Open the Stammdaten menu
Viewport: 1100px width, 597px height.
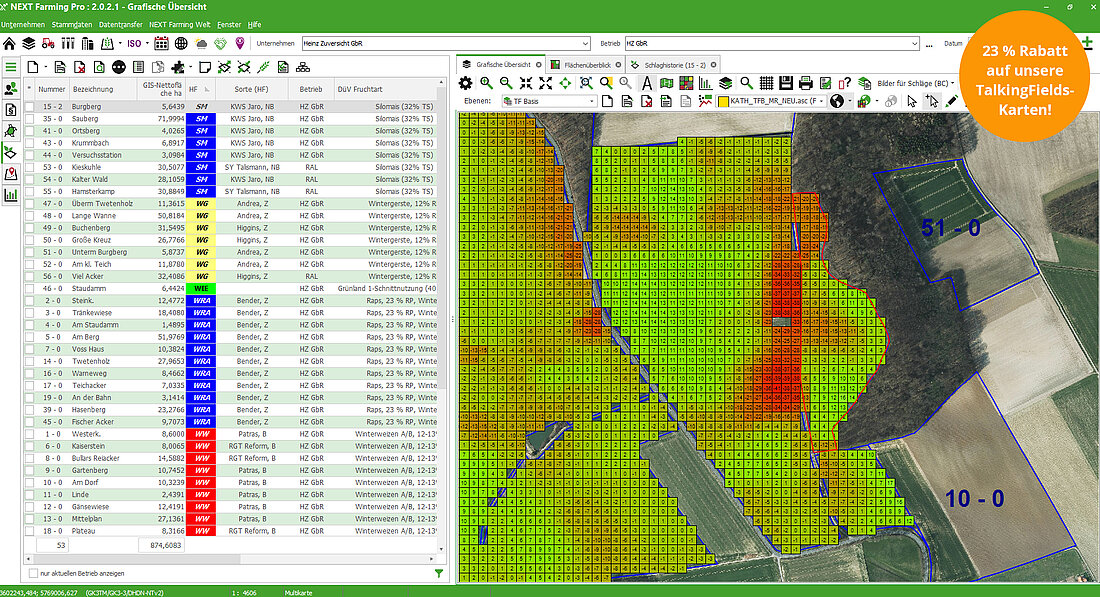coord(72,25)
